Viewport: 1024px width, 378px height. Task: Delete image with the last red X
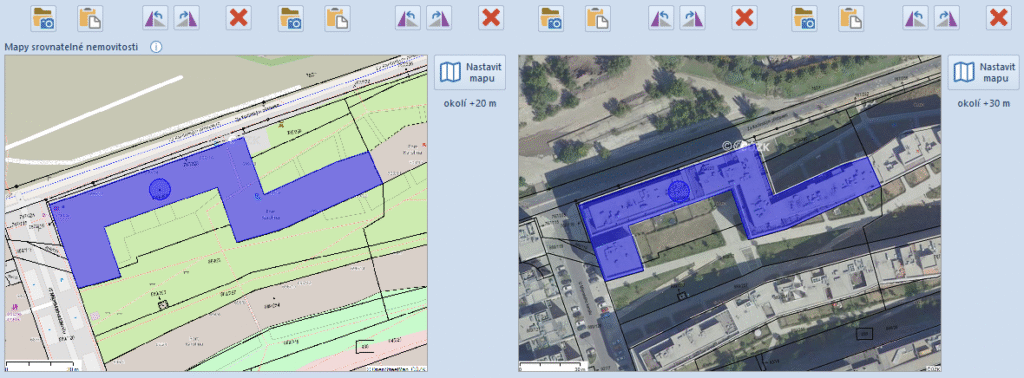coord(999,18)
